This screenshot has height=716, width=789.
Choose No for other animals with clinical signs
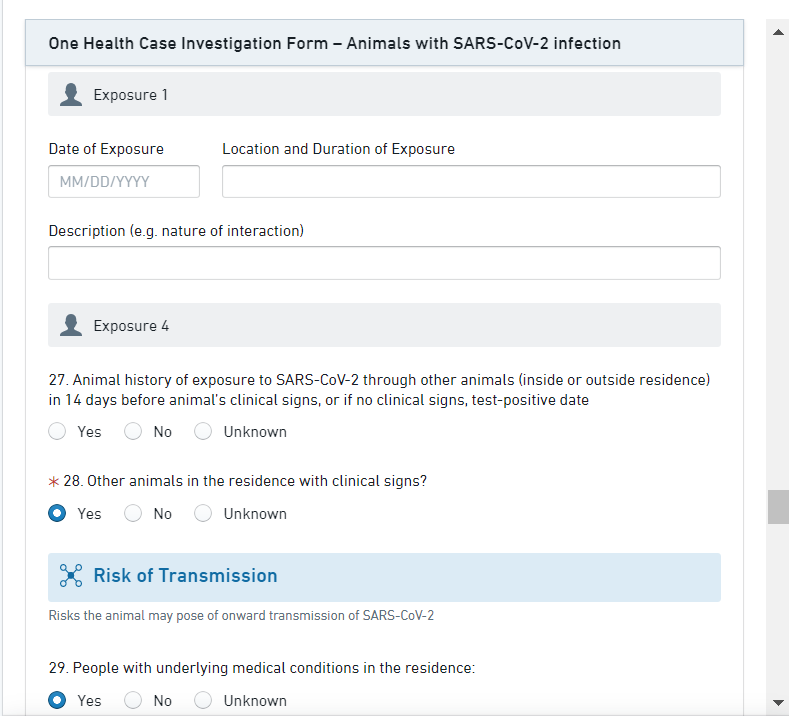tap(133, 514)
